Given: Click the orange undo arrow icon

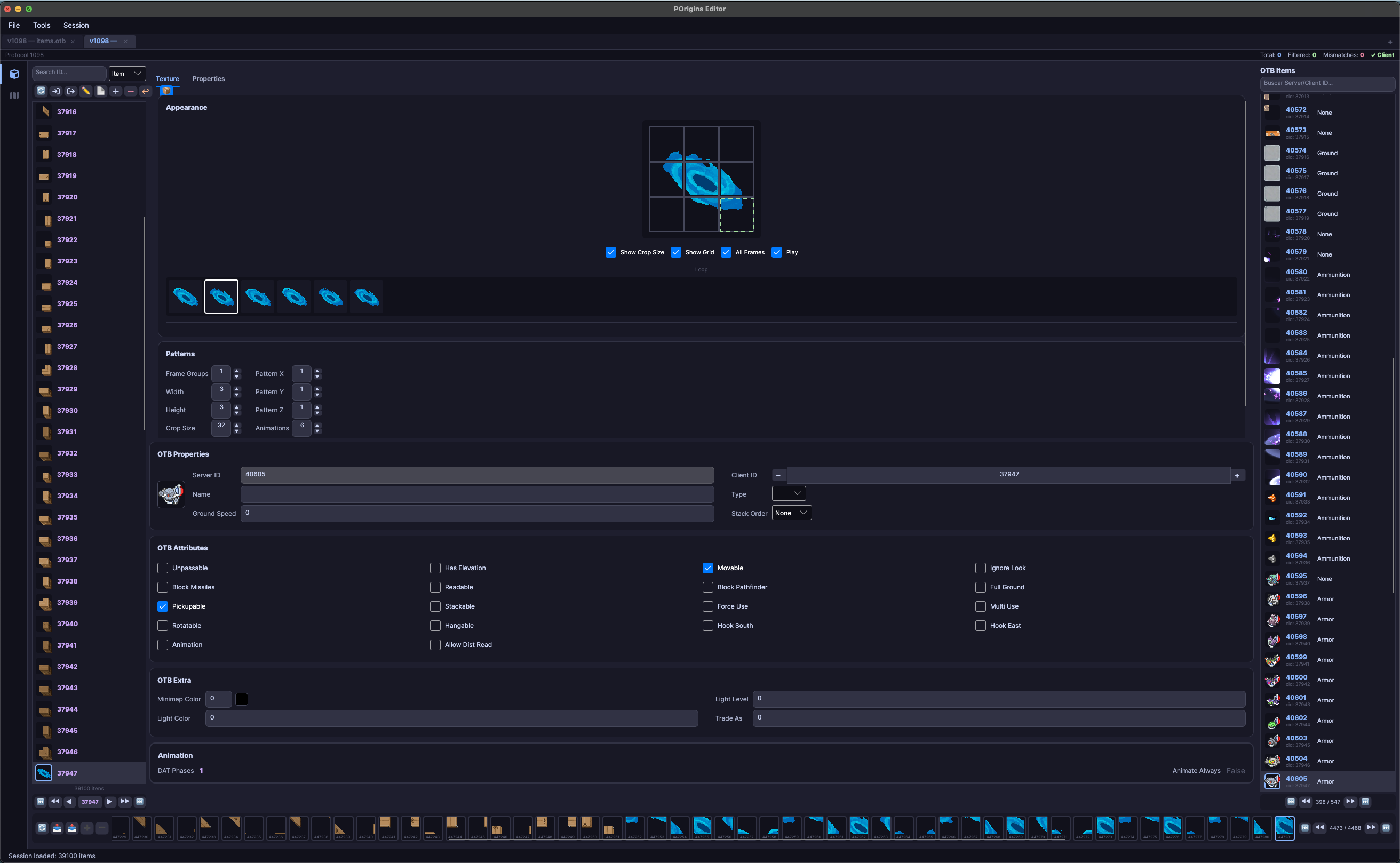Looking at the screenshot, I should [x=145, y=91].
